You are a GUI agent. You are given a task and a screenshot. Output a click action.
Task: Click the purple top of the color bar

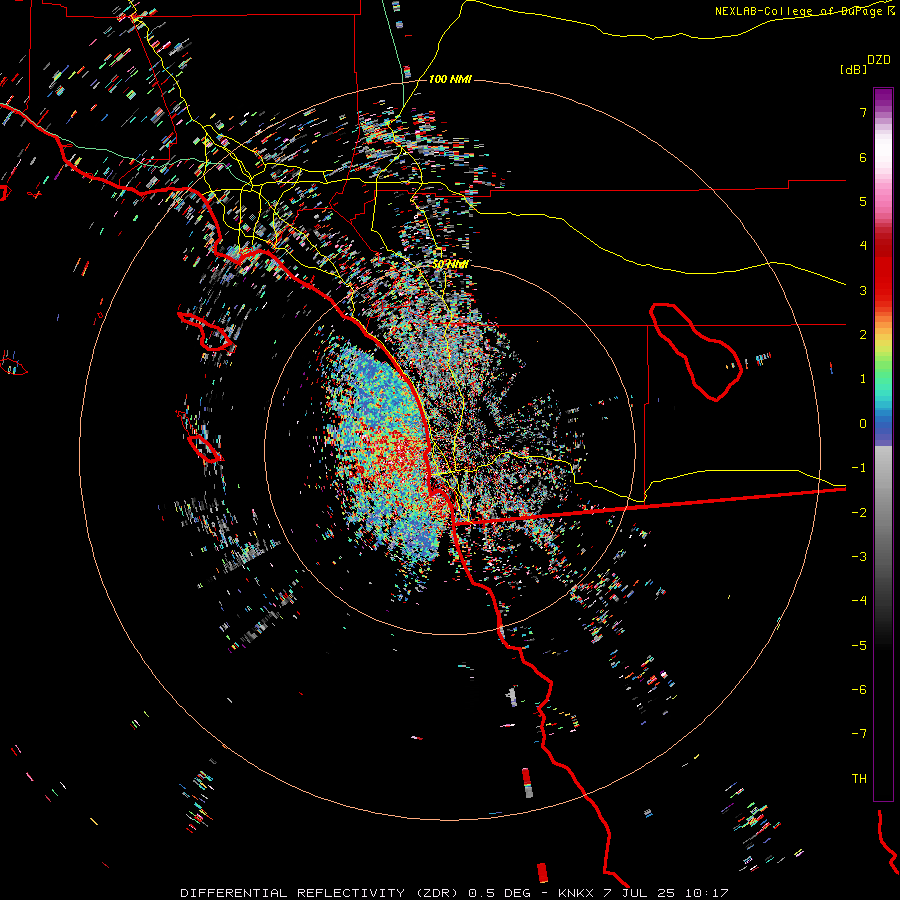tap(883, 98)
